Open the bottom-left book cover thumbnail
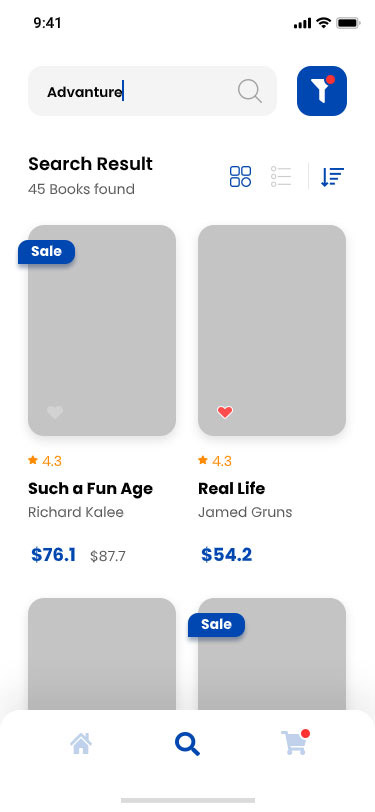 coord(102,655)
